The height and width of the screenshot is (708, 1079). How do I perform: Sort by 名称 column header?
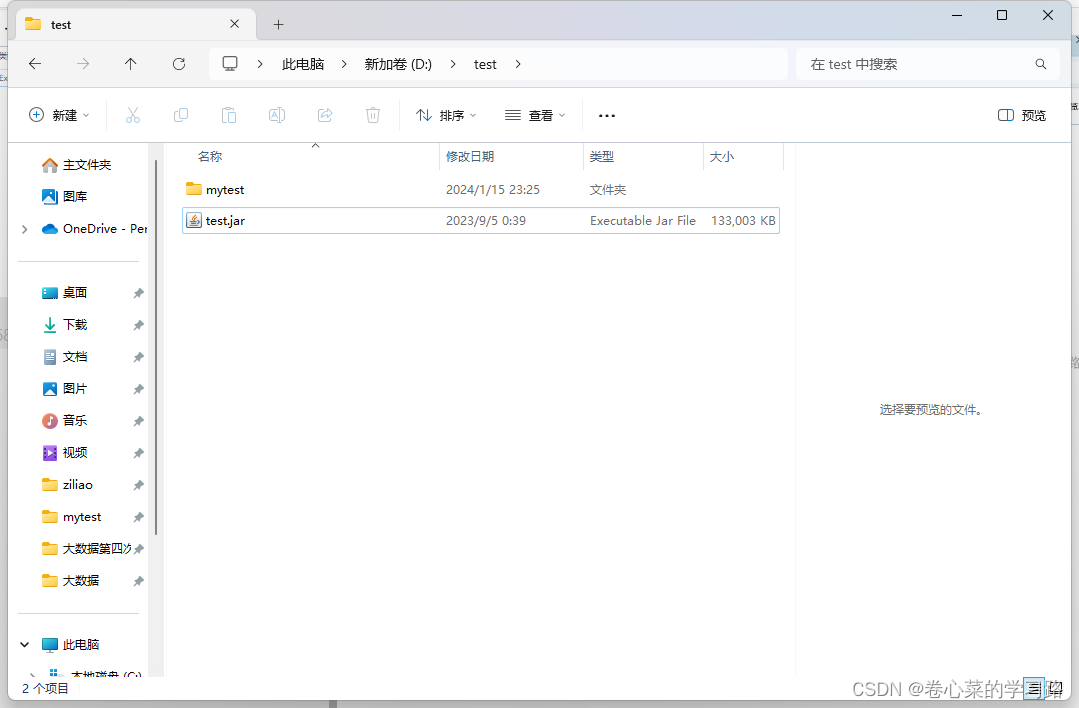[x=210, y=156]
